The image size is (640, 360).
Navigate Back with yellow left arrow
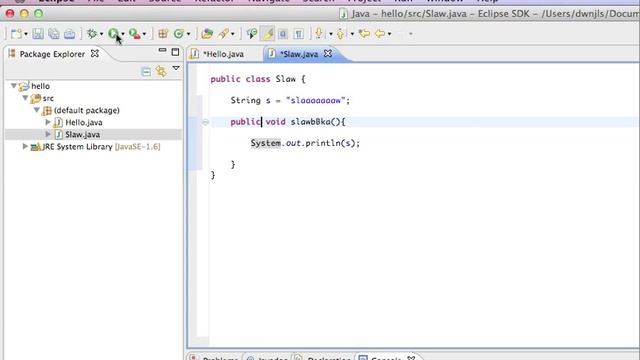[x=380, y=34]
